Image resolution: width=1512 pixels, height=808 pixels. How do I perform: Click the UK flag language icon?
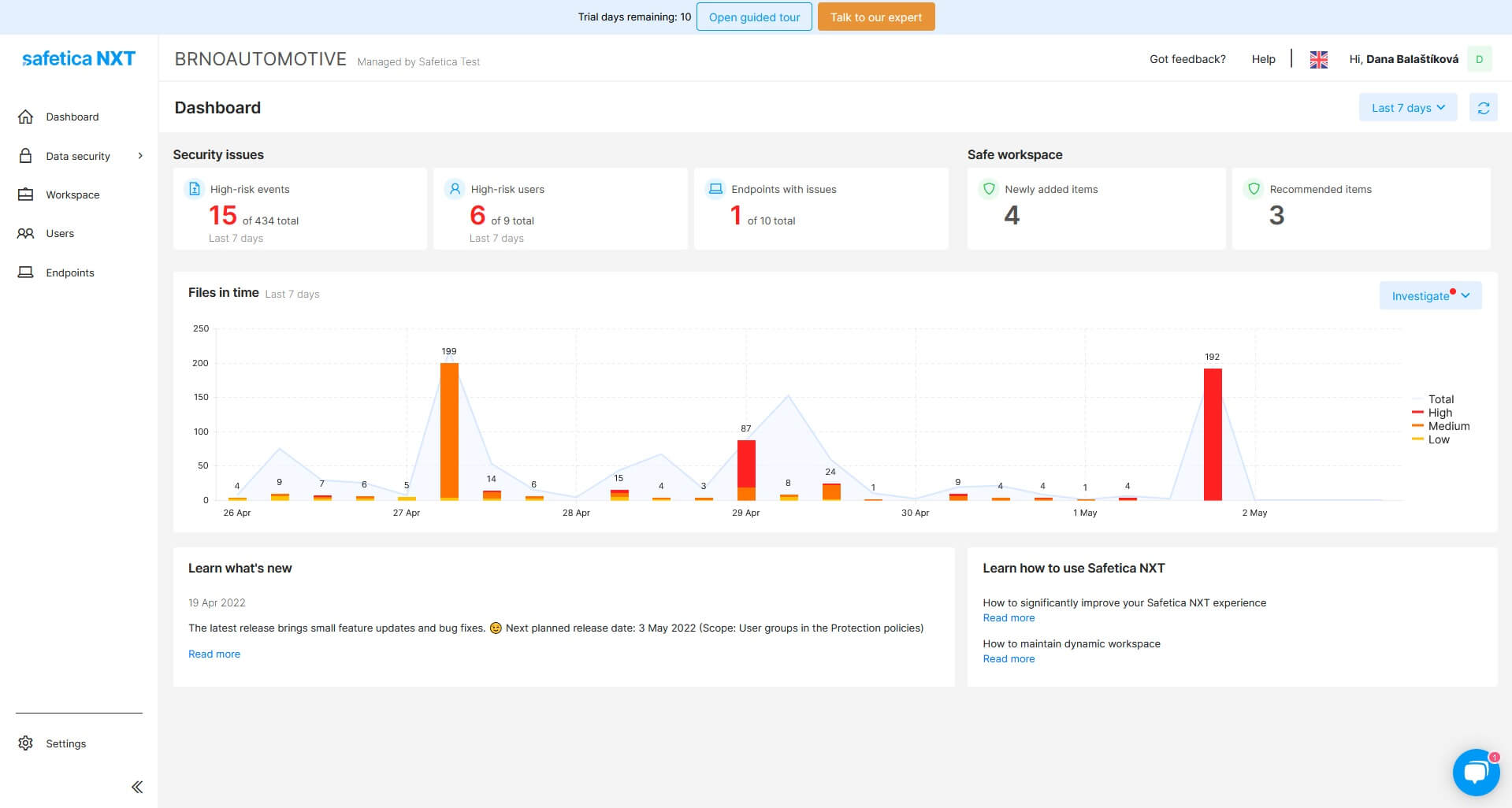[1318, 59]
